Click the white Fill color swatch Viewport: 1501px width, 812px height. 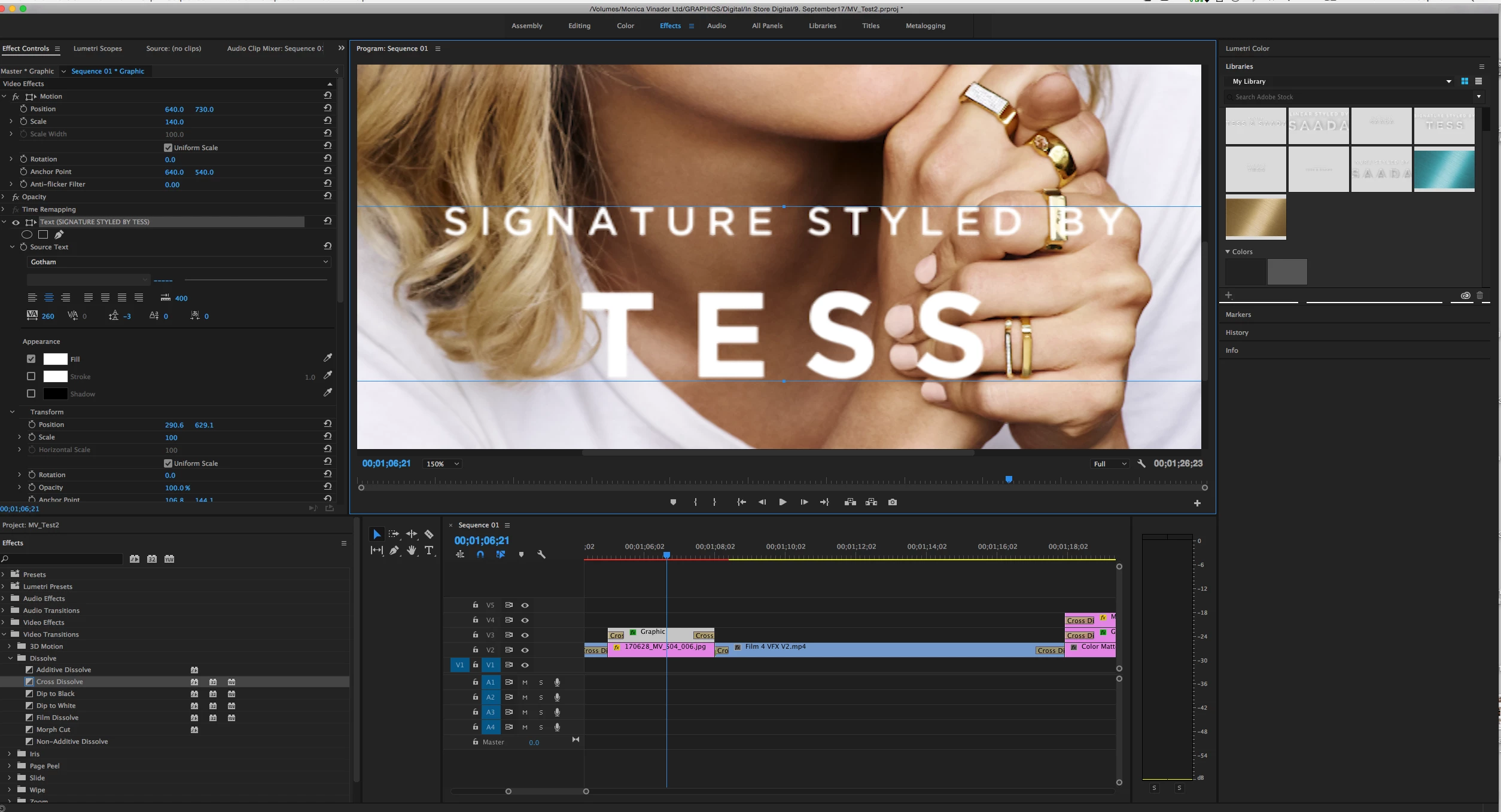tap(55, 359)
